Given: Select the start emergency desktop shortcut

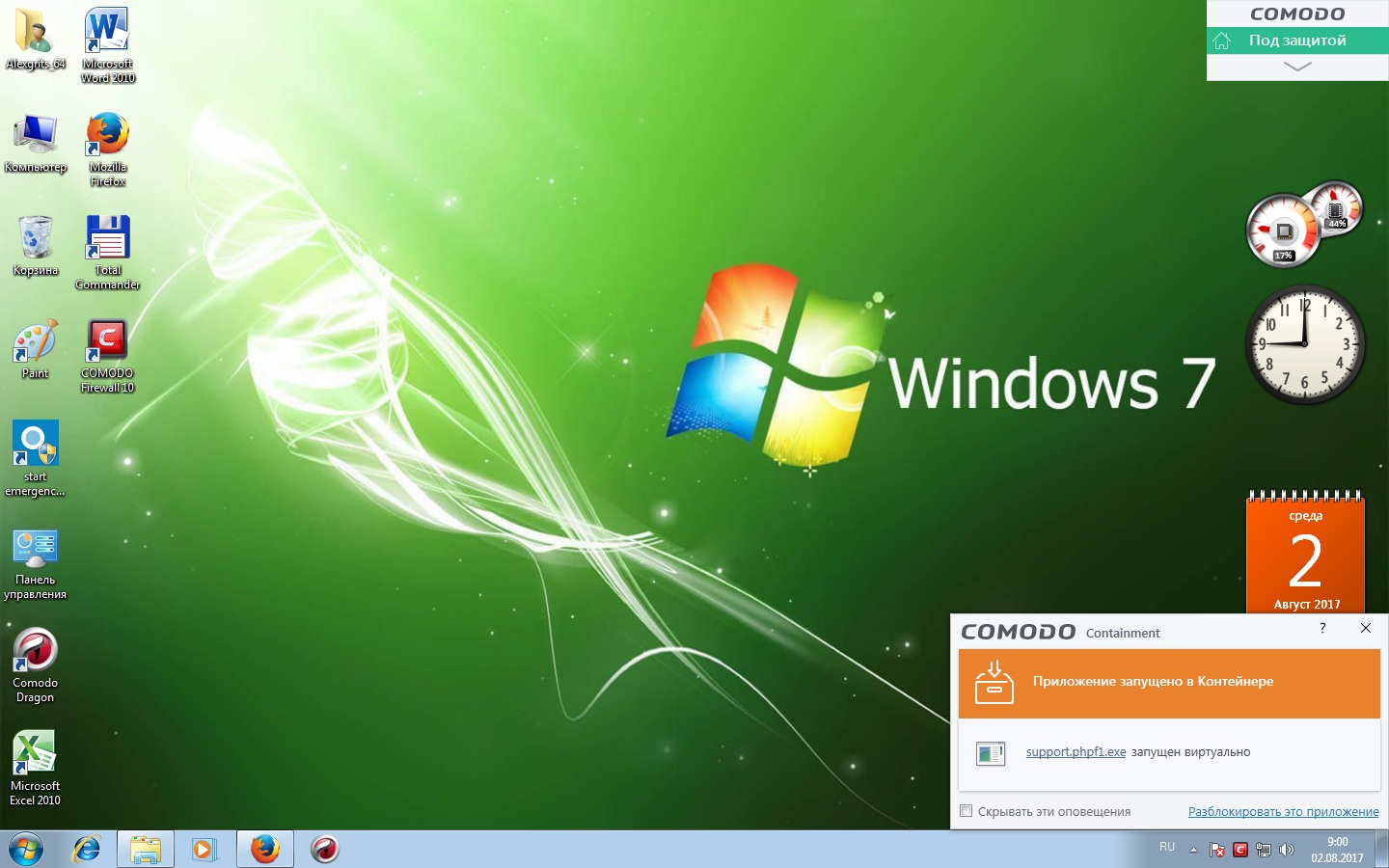Looking at the screenshot, I should [x=36, y=459].
